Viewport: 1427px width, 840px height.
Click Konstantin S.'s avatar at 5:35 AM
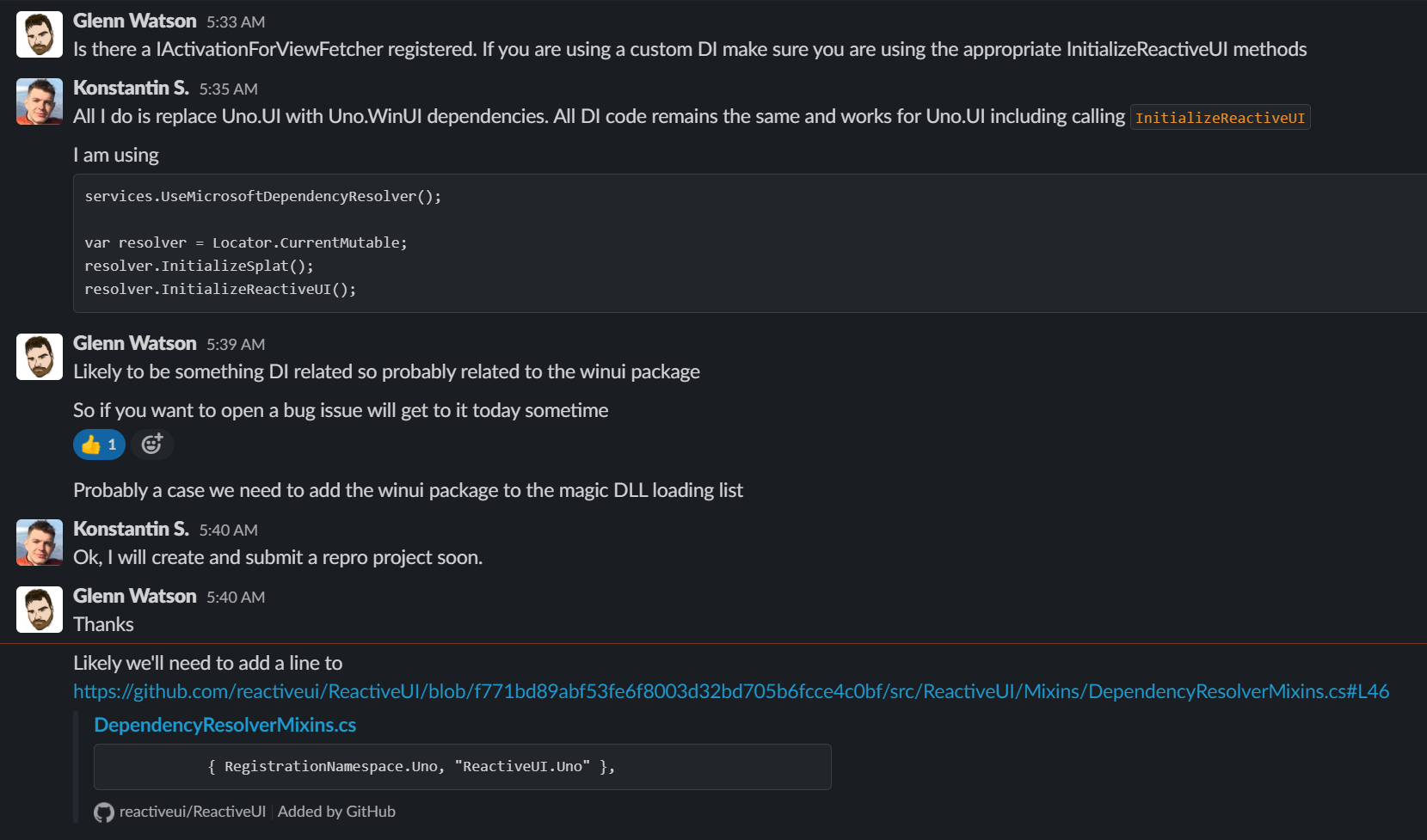(x=39, y=101)
